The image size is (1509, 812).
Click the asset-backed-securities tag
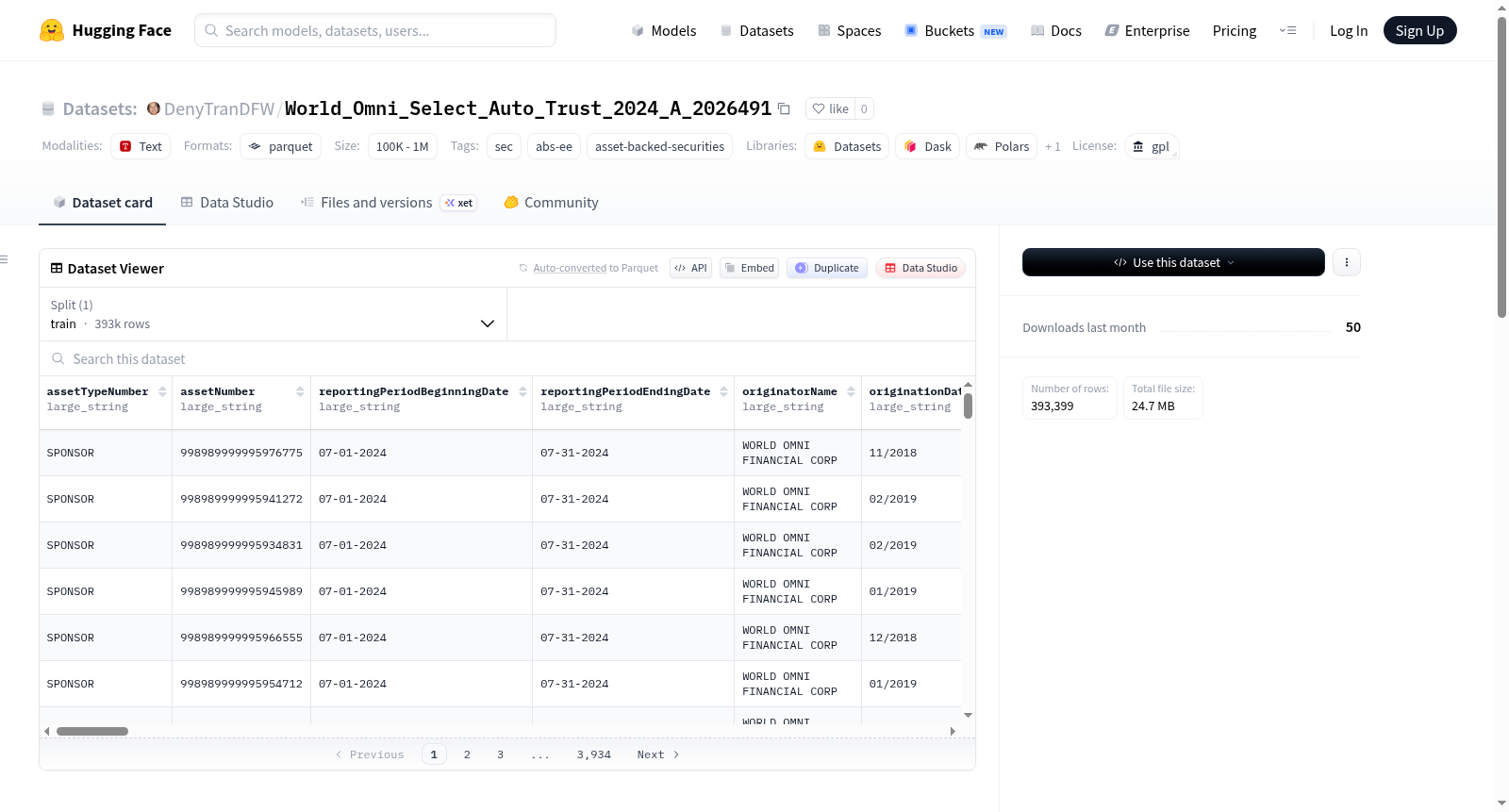(x=659, y=146)
